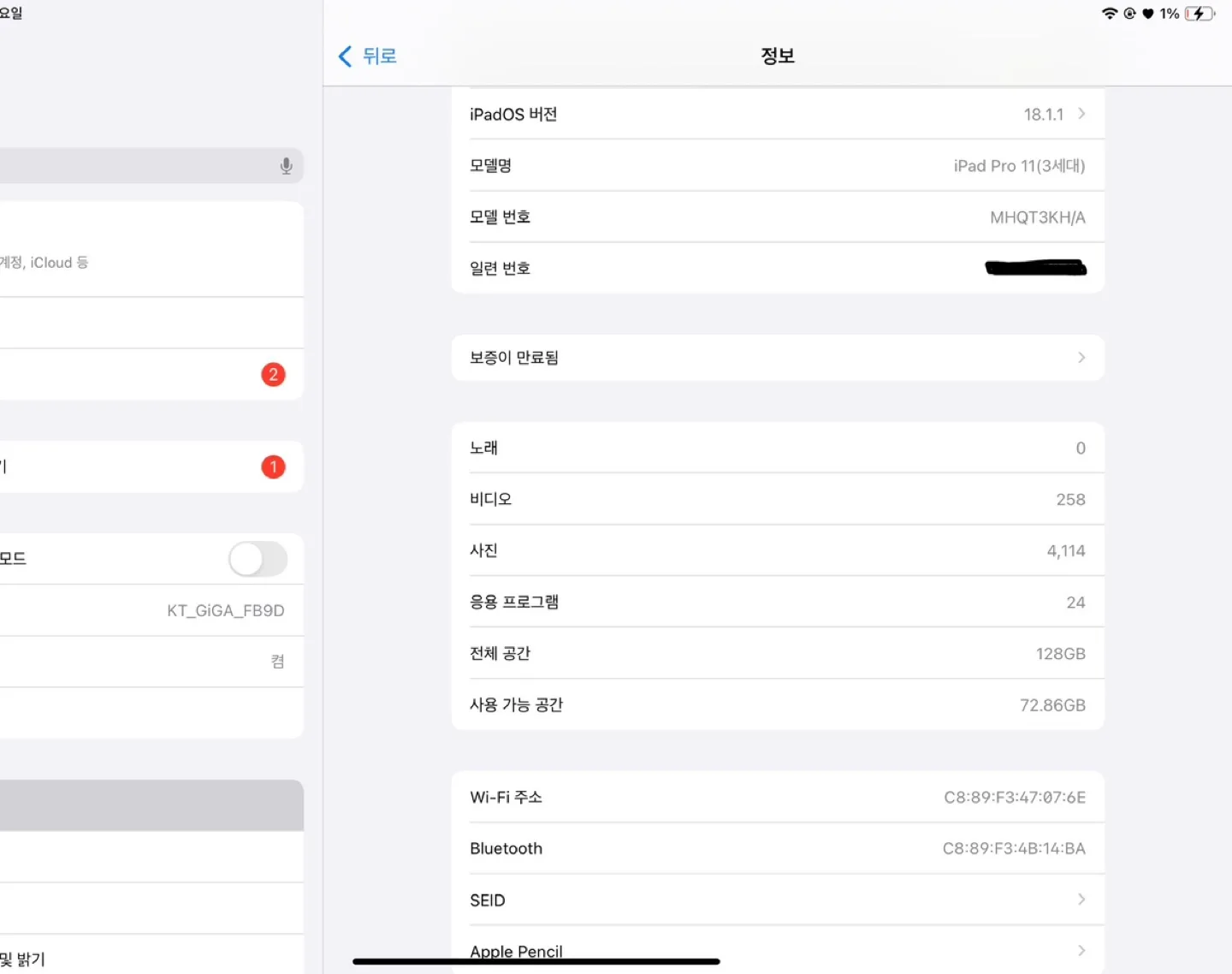Open the Apple Pencil row

(778, 950)
